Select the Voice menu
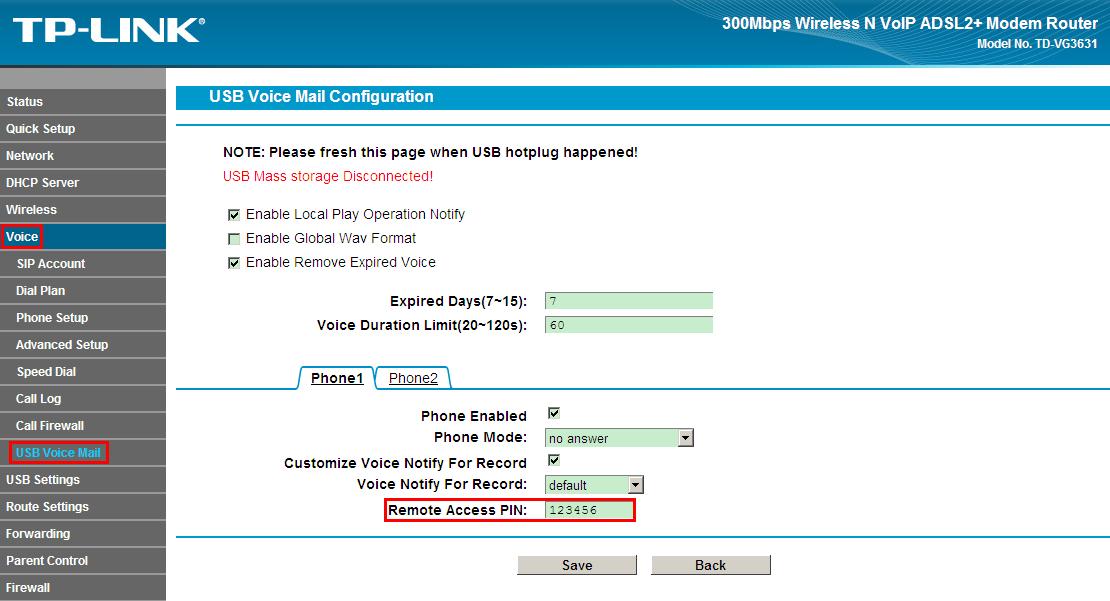This screenshot has height=601, width=1110. pos(82,236)
